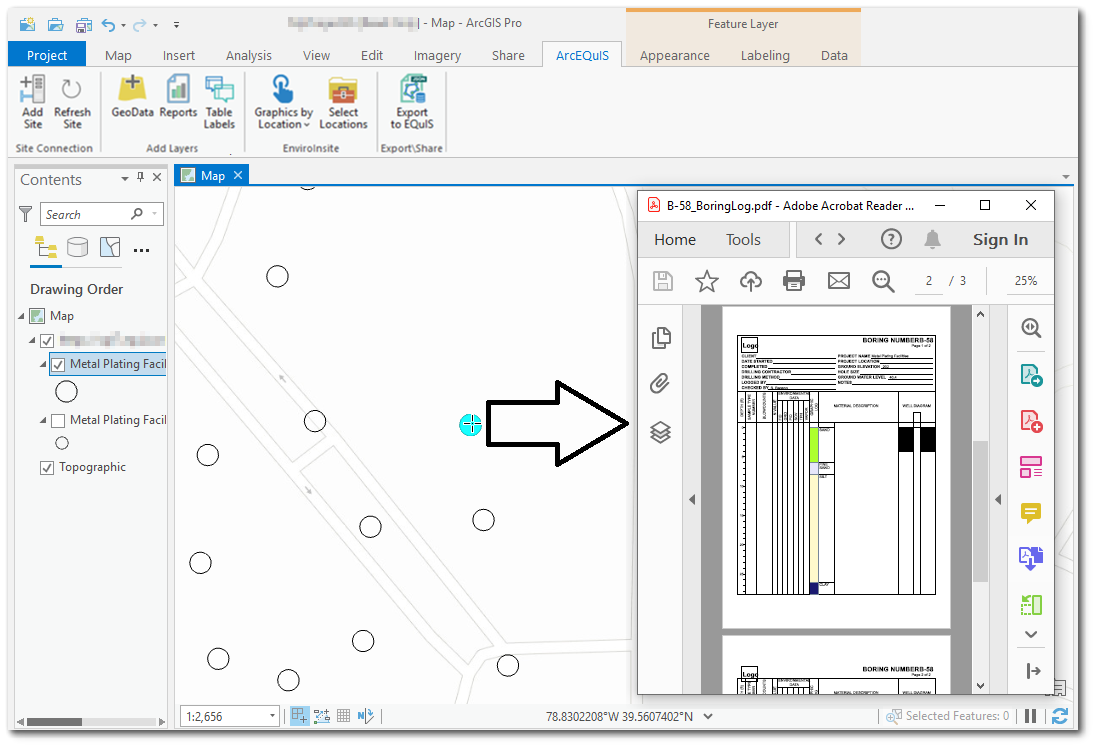Click the Acrobat save icon

[x=662, y=281]
